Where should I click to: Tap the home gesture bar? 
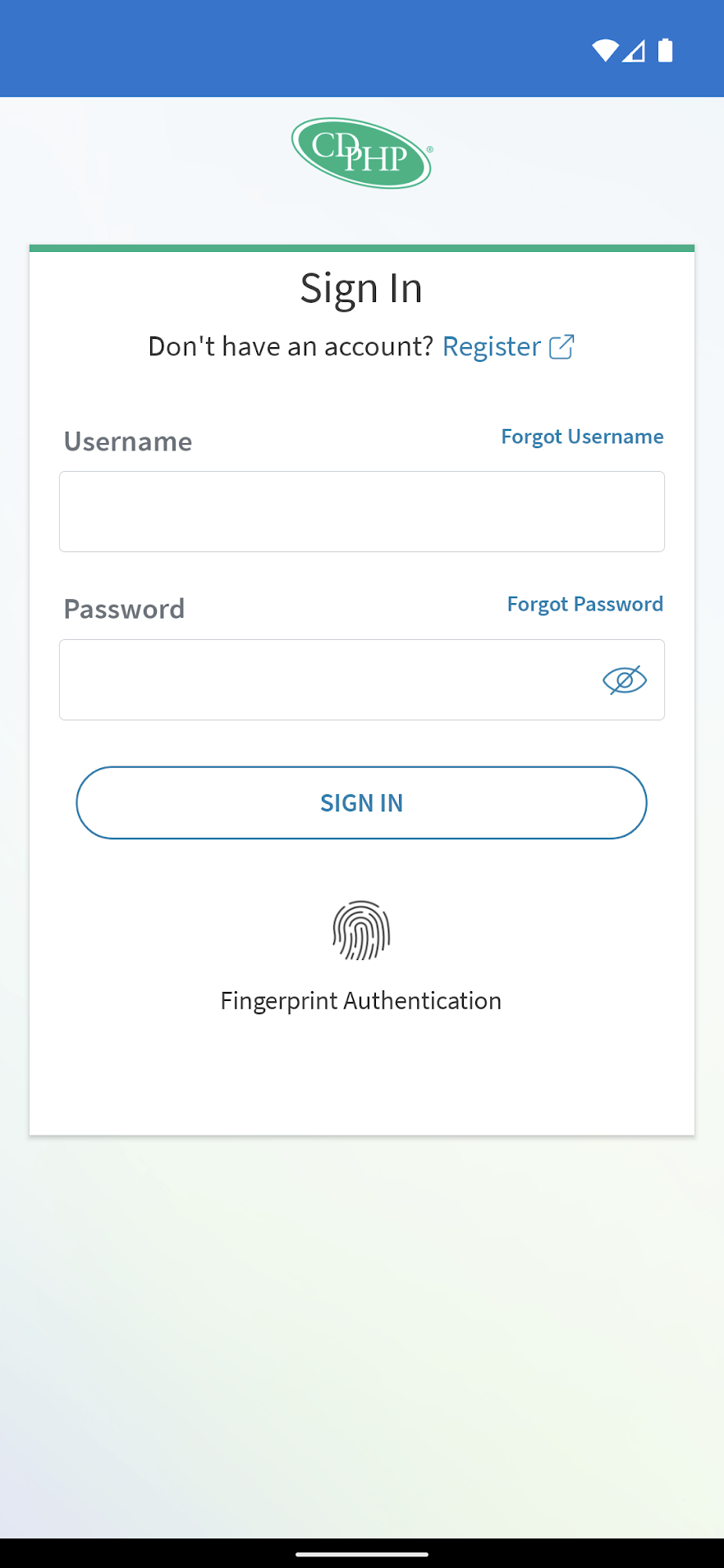click(361, 1554)
